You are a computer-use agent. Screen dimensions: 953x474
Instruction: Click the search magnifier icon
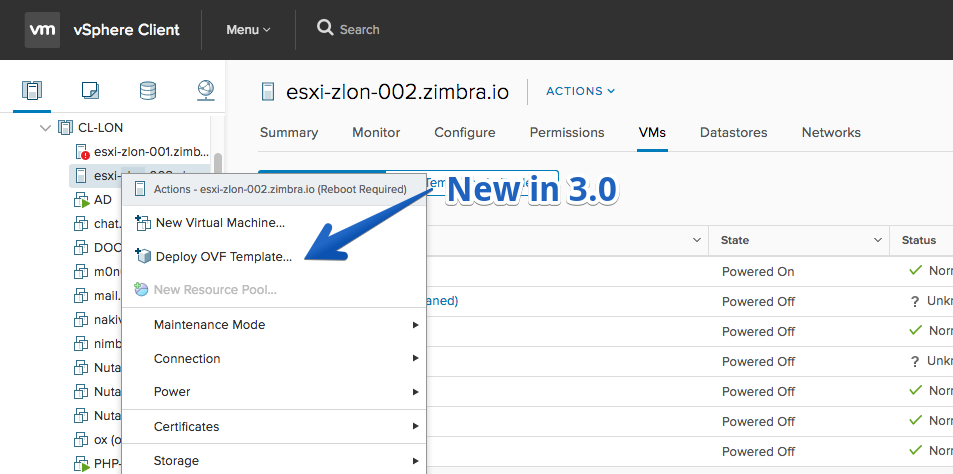pos(325,28)
